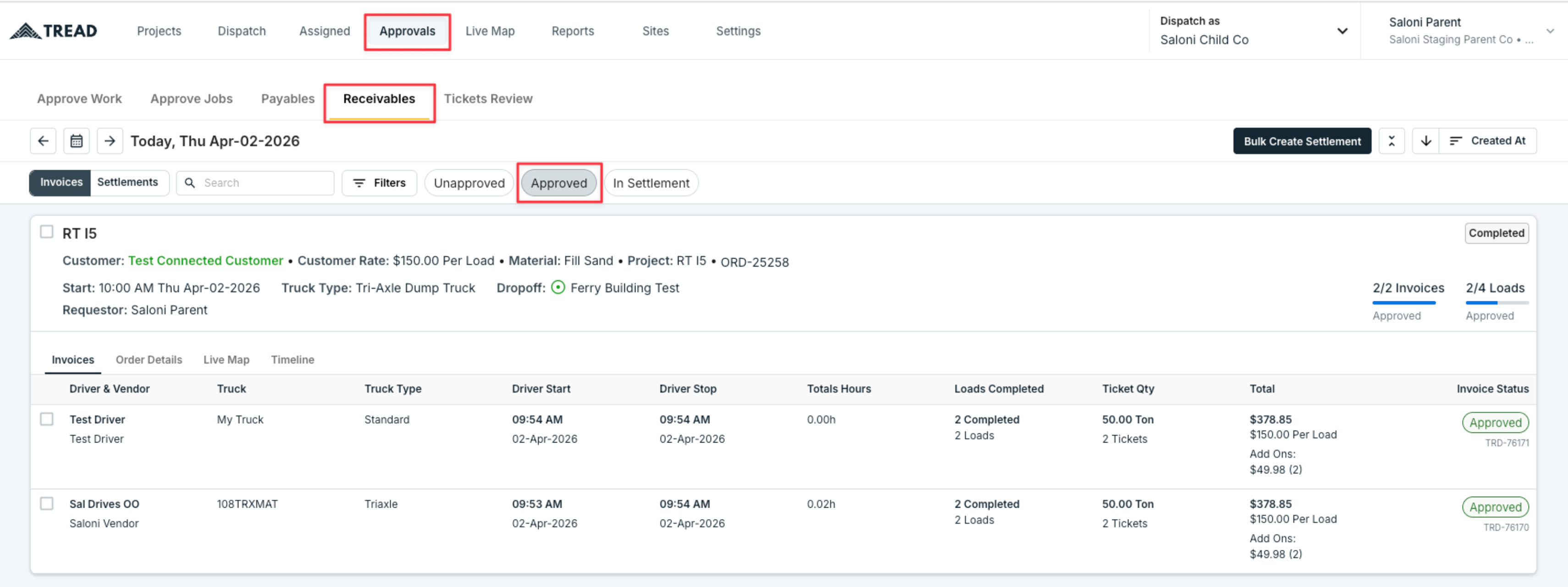Go to previous day arrow
Image resolution: width=1568 pixels, height=587 pixels.
(x=43, y=141)
